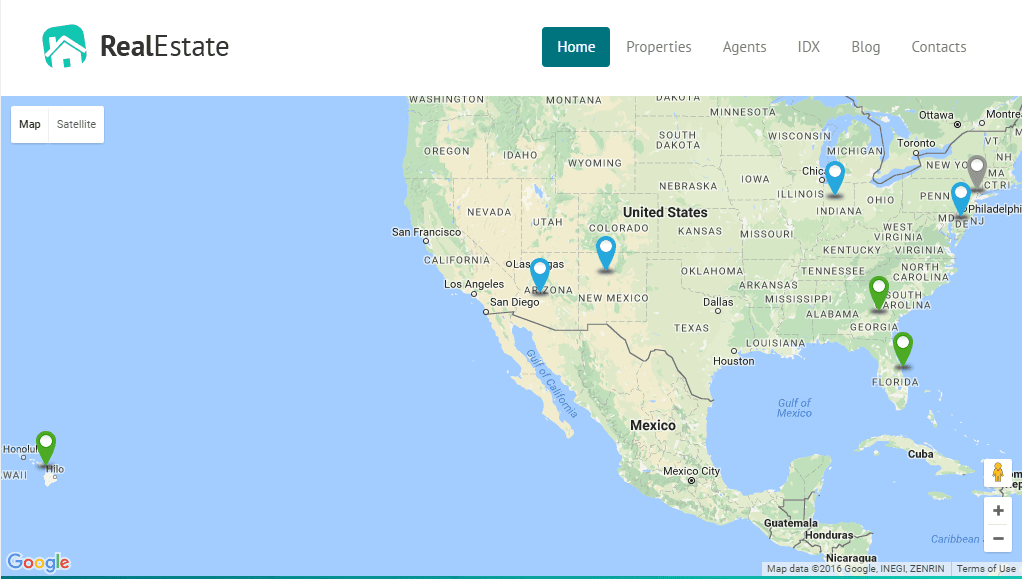
Task: Click the United States map label
Action: 665,213
